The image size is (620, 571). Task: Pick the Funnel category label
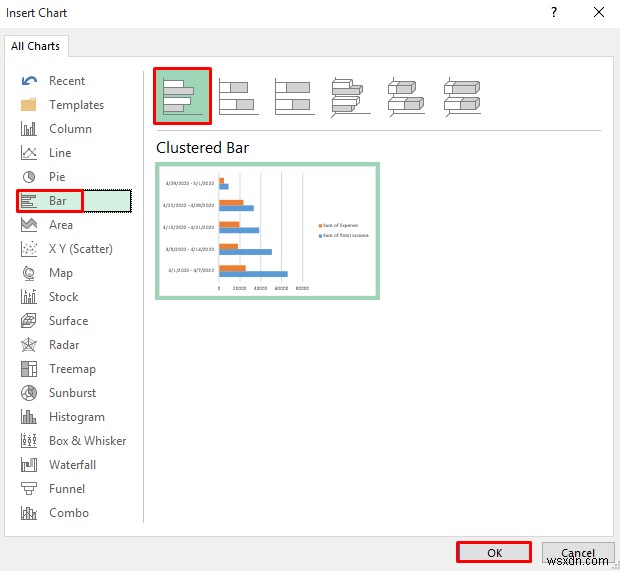pyautogui.click(x=67, y=489)
